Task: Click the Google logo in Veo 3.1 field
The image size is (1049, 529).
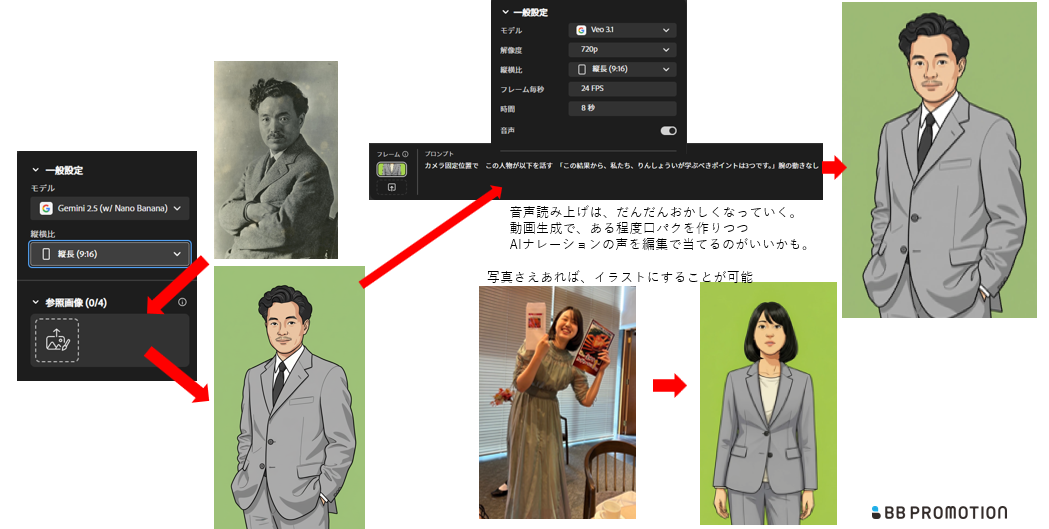Action: (581, 30)
